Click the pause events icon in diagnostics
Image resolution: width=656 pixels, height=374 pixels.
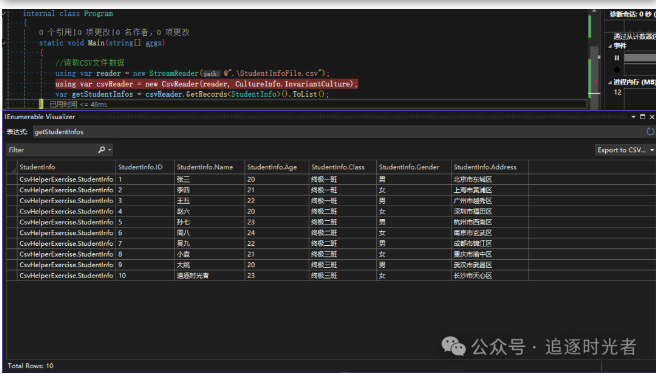coord(617,58)
